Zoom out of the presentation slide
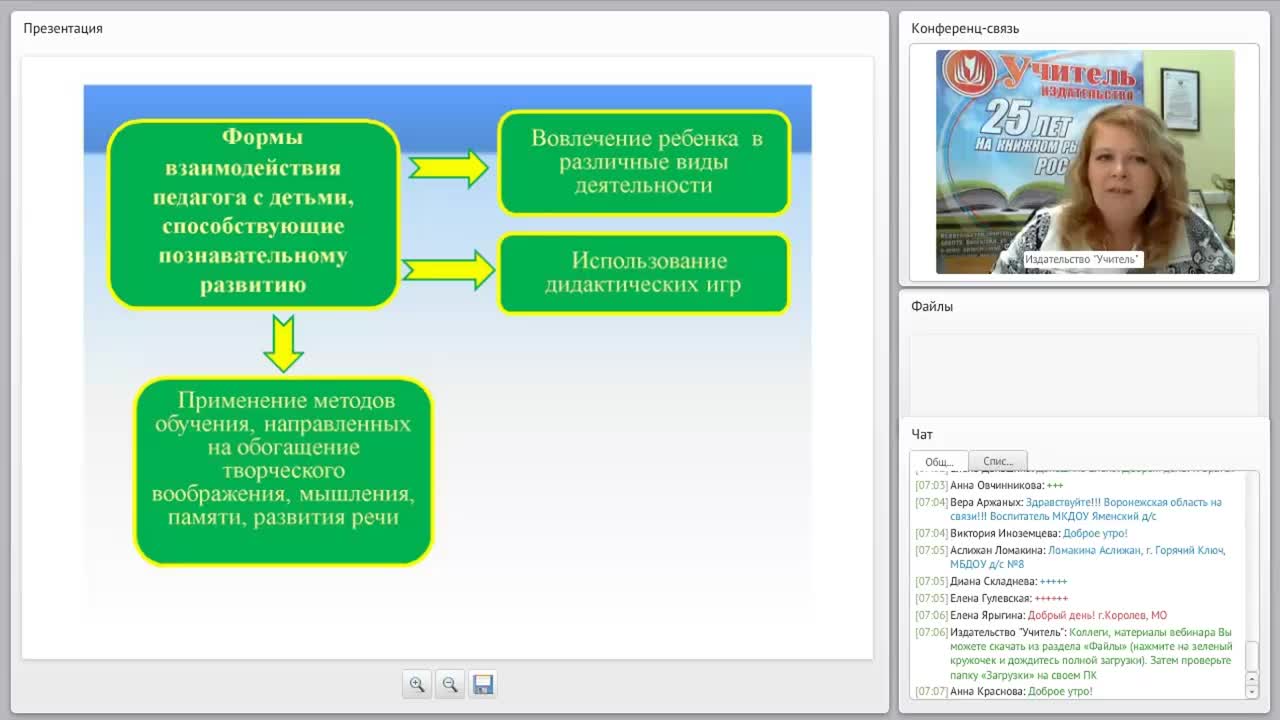 [450, 684]
